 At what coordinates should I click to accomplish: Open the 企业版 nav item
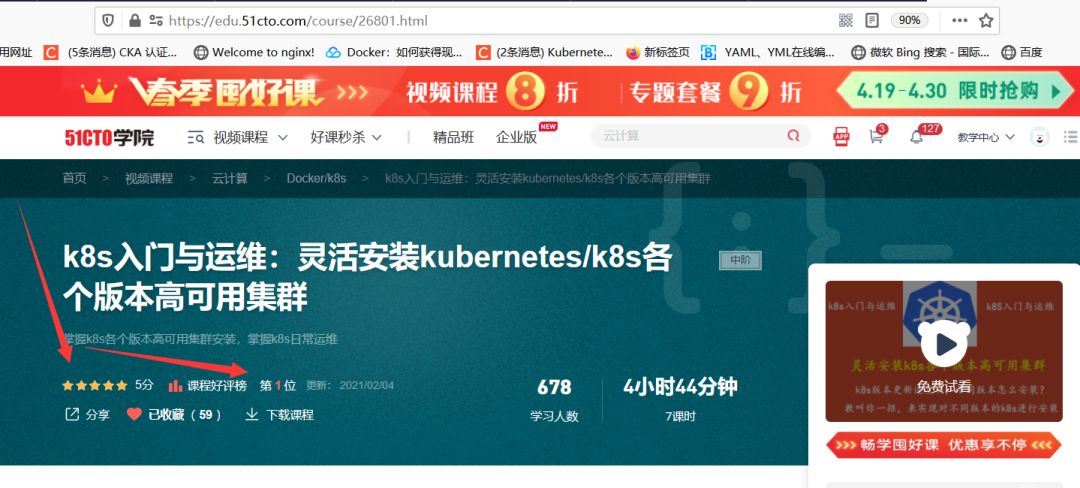(x=517, y=137)
